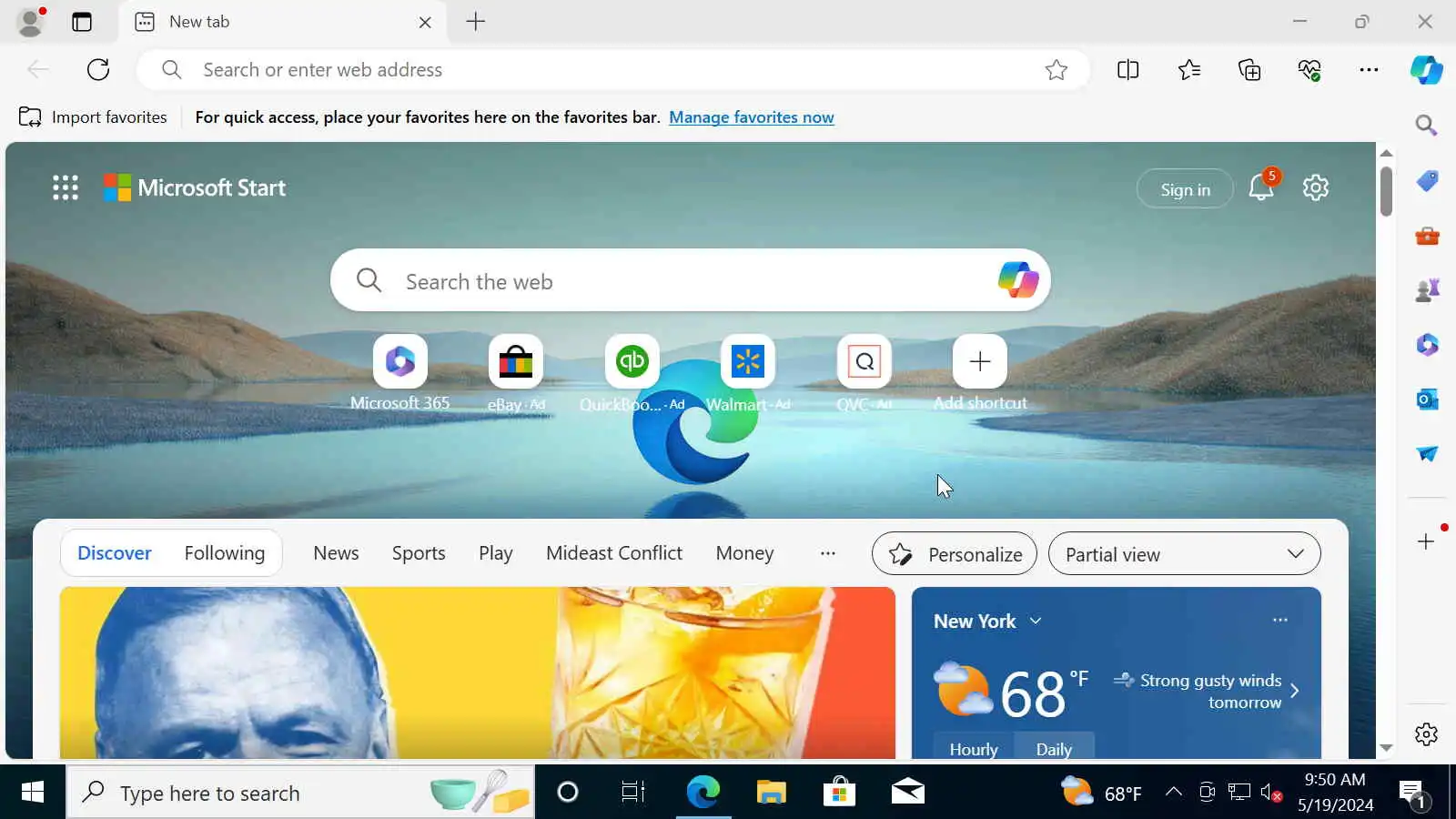Viewport: 1456px width, 819px height.
Task: Open the Collections icon
Action: (1249, 70)
